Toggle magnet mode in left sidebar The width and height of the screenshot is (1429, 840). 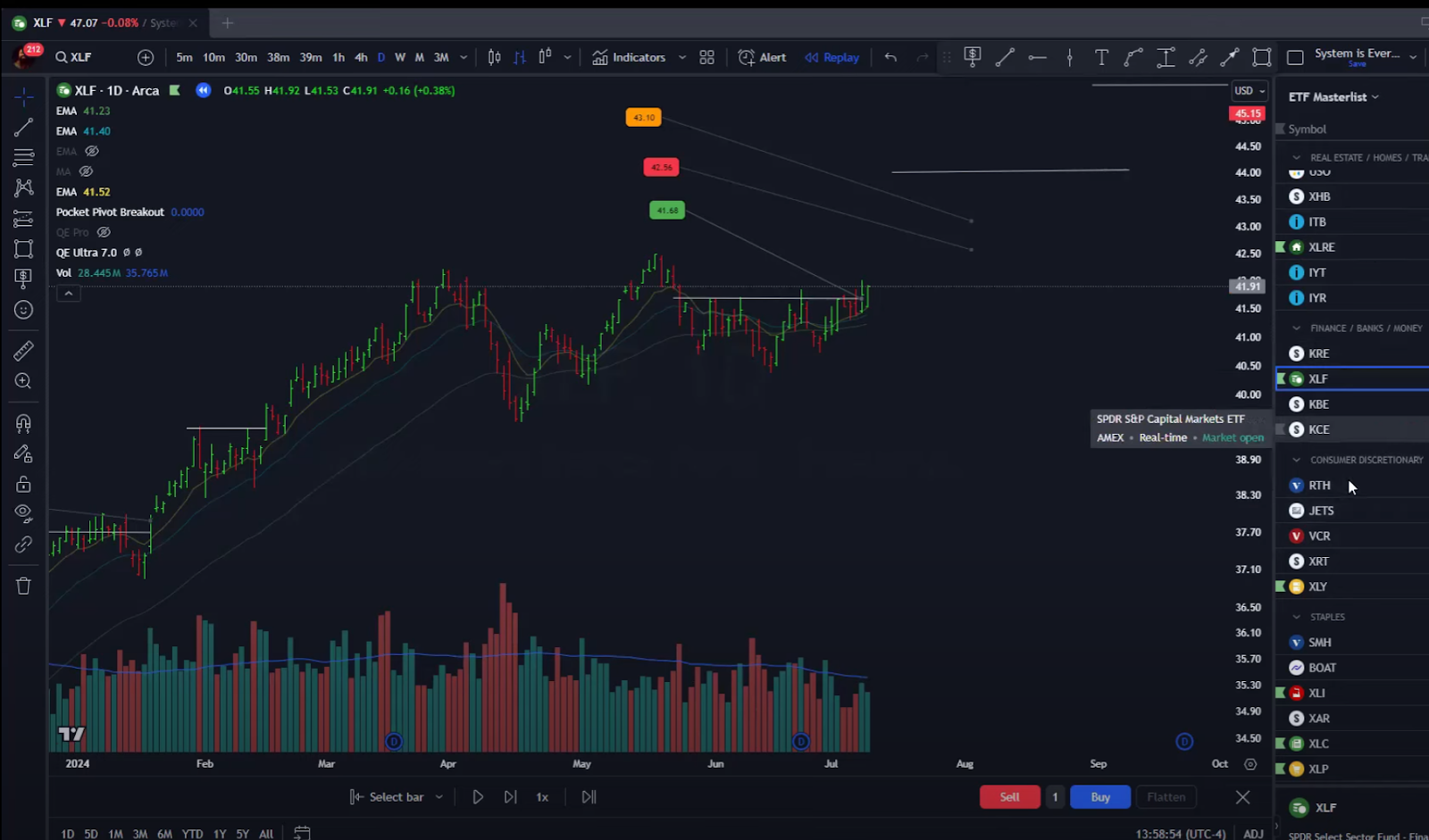point(23,423)
